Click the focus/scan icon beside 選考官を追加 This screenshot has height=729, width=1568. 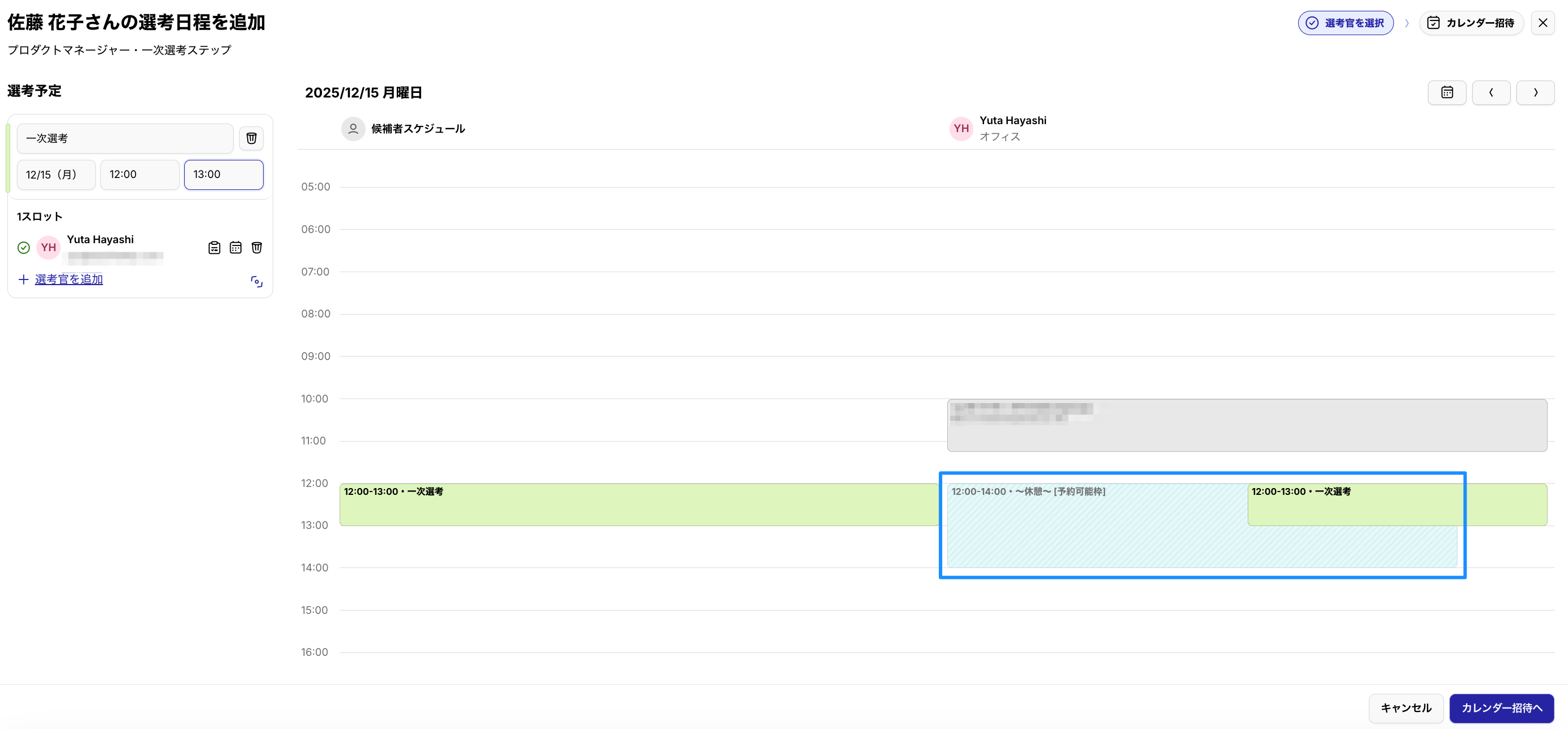point(257,281)
